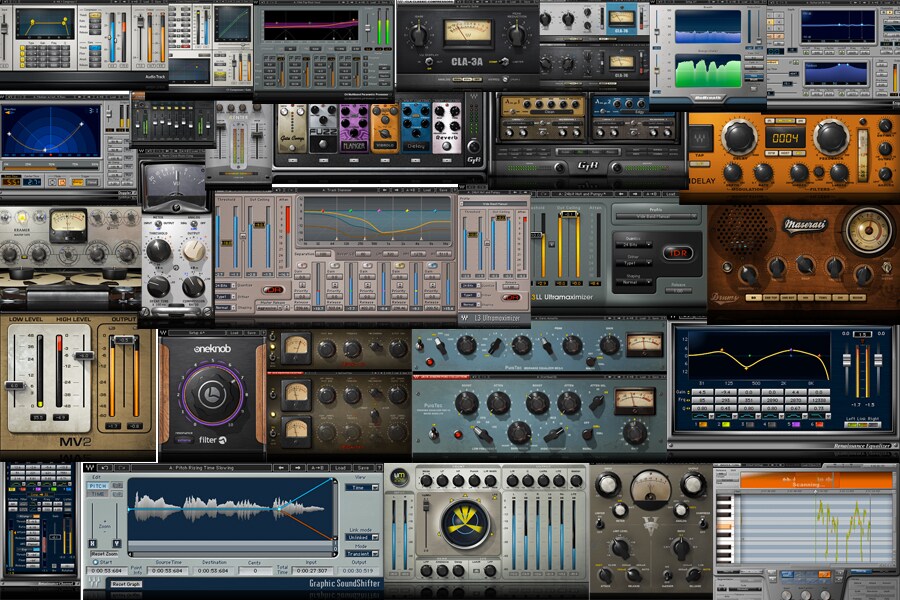This screenshot has height=600, width=900.
Task: Click the undo arrow in GraphicSoundShifter
Action: click(x=105, y=468)
